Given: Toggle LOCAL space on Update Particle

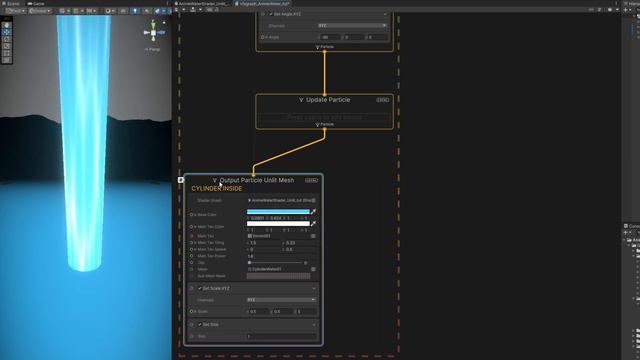Looking at the screenshot, I should tap(382, 100).
